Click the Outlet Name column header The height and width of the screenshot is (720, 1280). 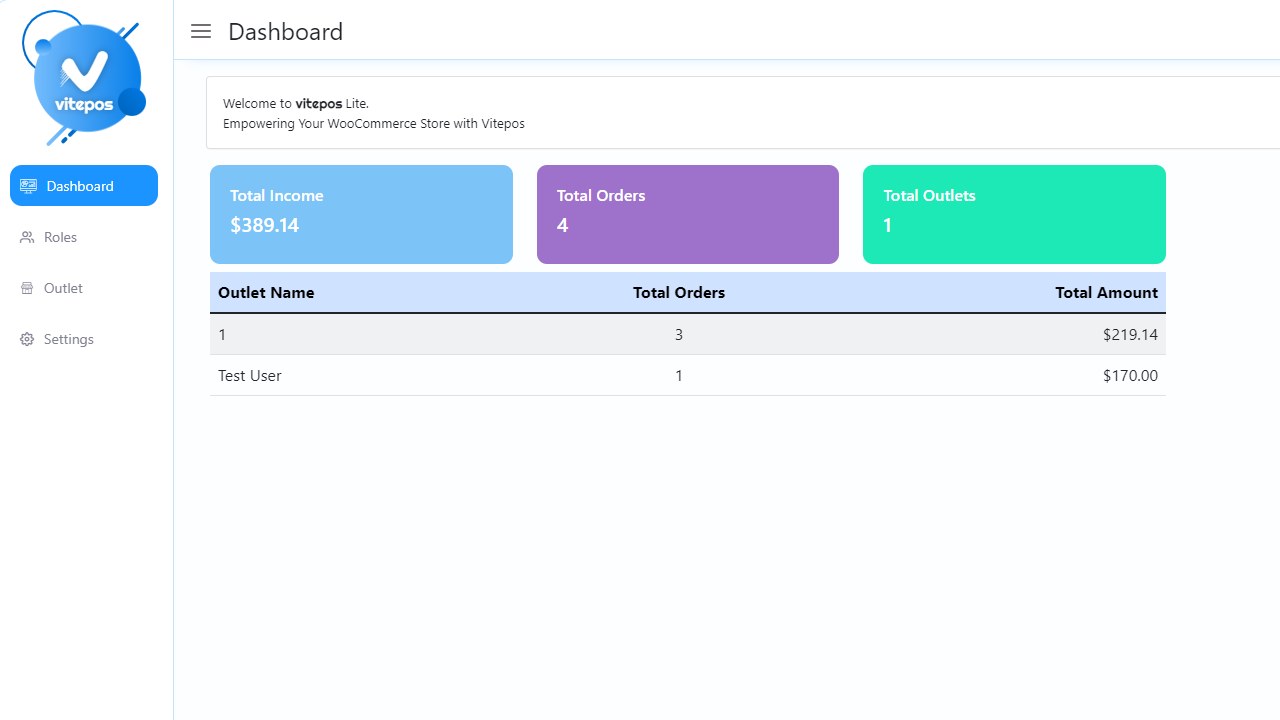(266, 292)
